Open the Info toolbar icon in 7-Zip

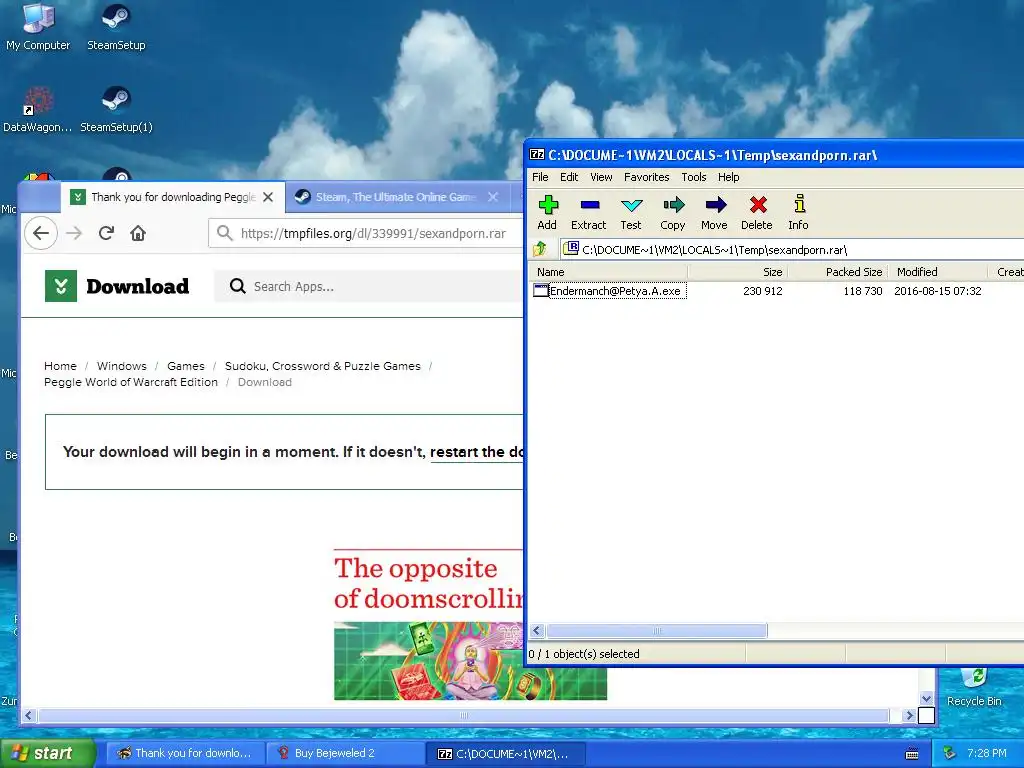(799, 213)
